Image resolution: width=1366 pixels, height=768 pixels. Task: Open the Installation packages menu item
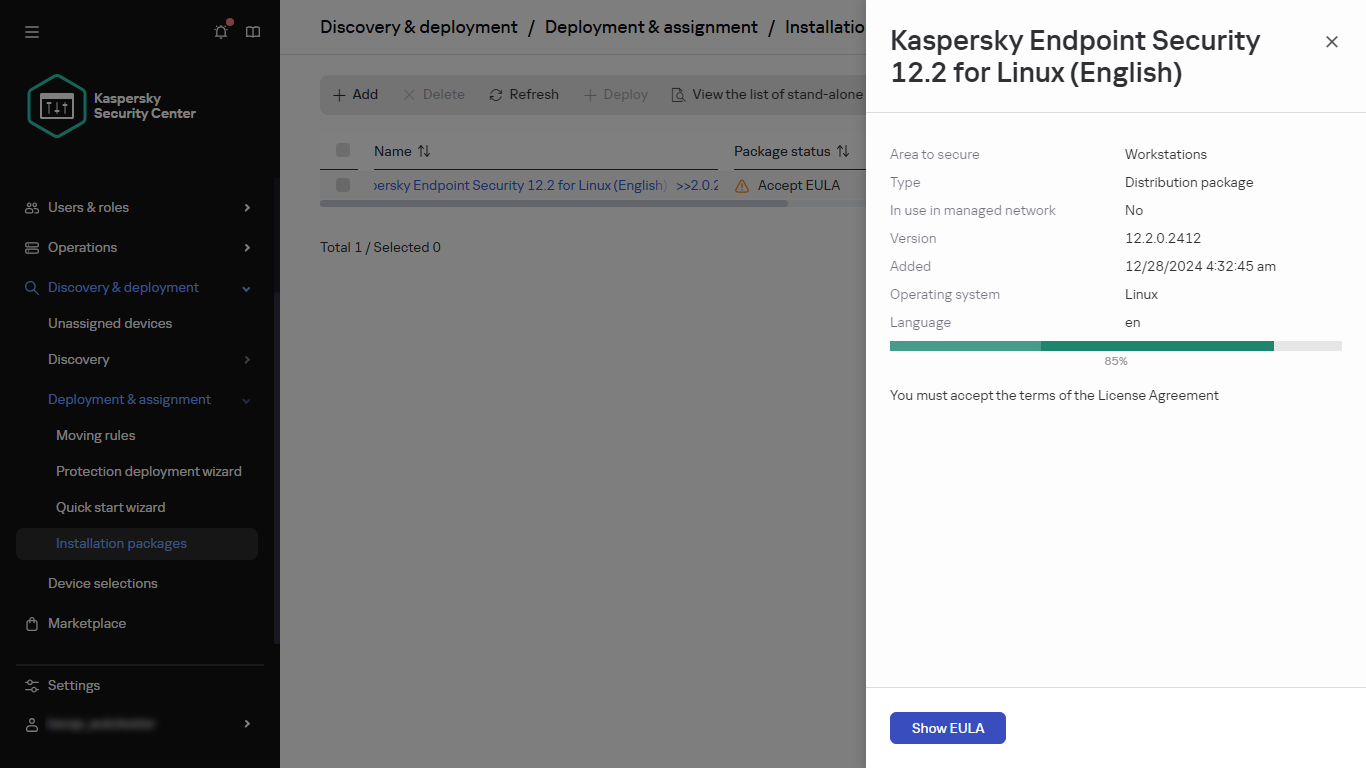point(122,543)
